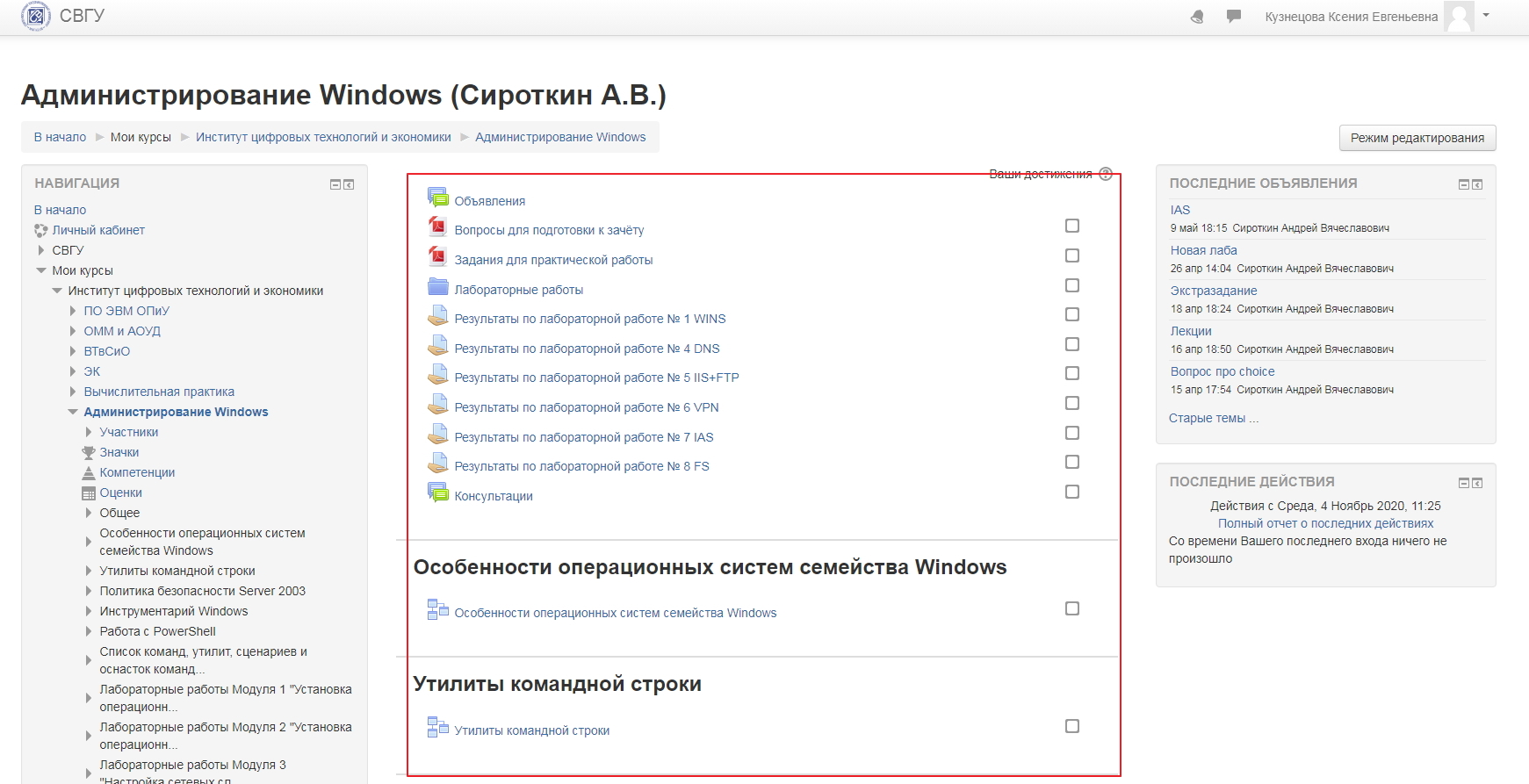The width and height of the screenshot is (1529, 784).
Task: Open the PDF icon for Вопросы для подготовки к зачёту
Action: point(437,228)
